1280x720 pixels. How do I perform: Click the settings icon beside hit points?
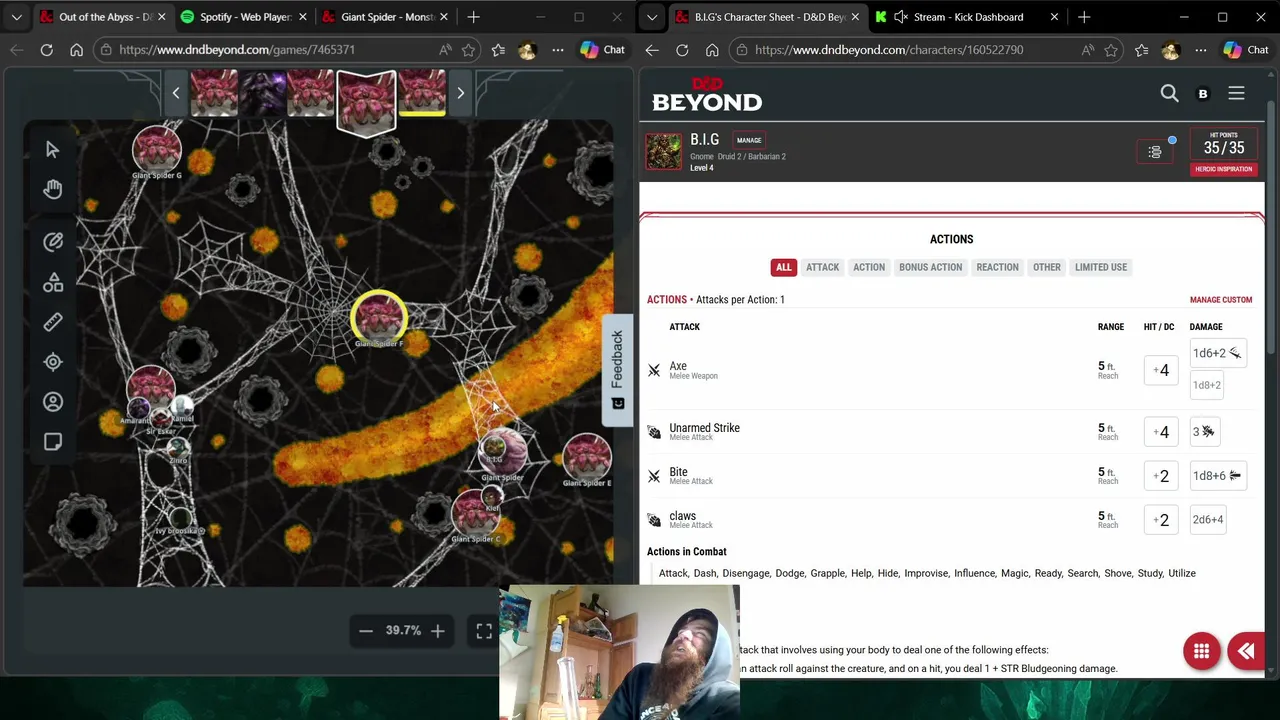point(1155,152)
